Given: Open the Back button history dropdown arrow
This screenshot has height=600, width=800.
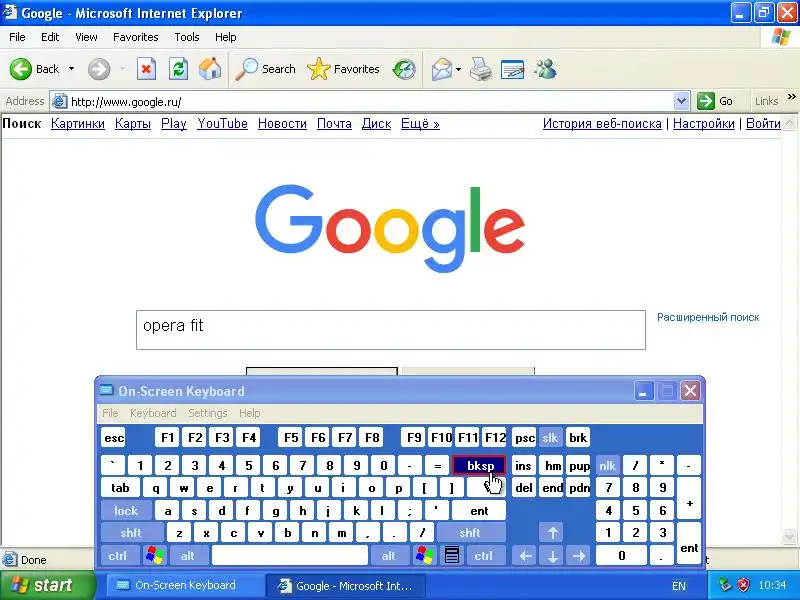Looking at the screenshot, I should pyautogui.click(x=71, y=69).
